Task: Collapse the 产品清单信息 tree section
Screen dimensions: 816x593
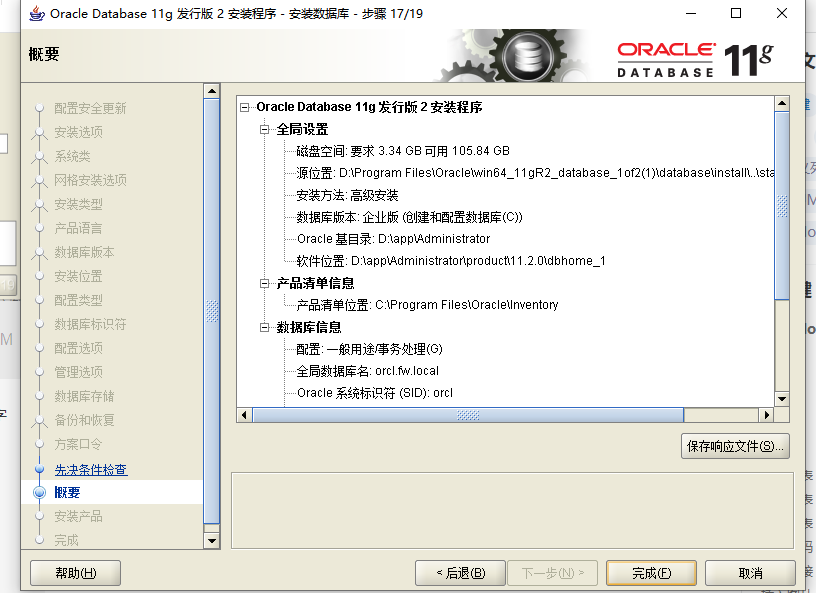Action: point(264,284)
